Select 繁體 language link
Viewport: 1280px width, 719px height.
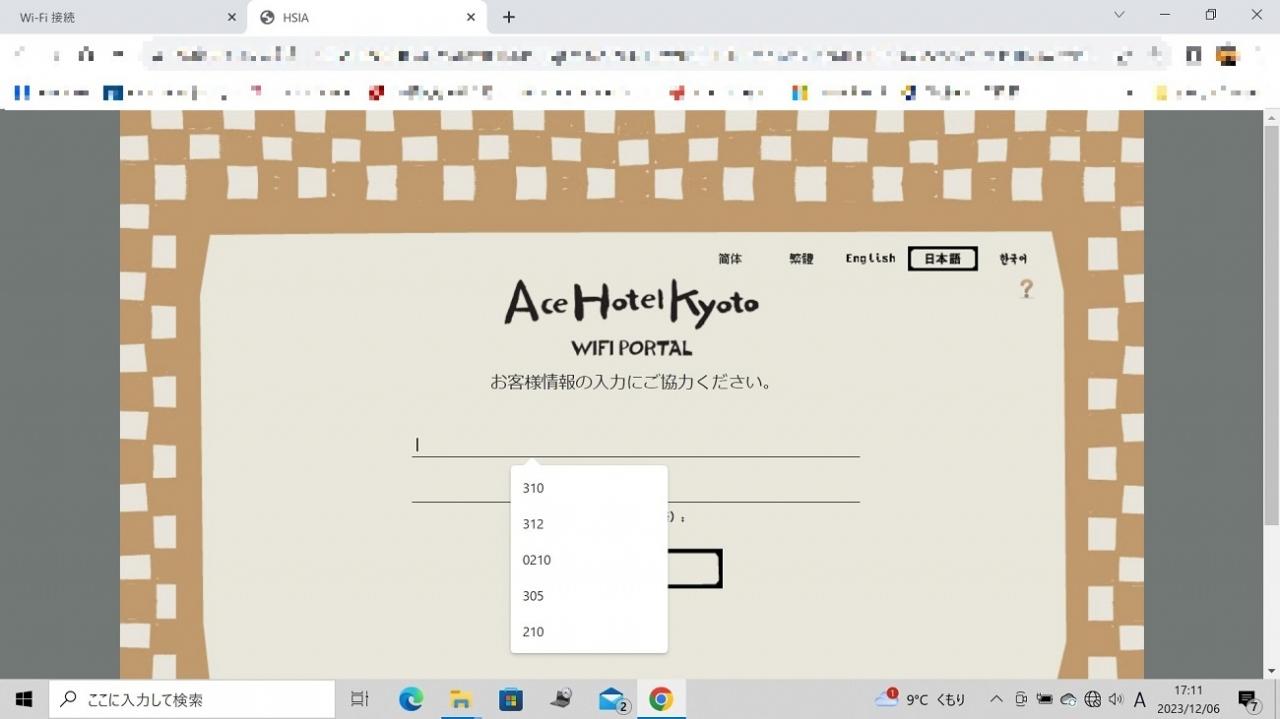[x=801, y=258]
